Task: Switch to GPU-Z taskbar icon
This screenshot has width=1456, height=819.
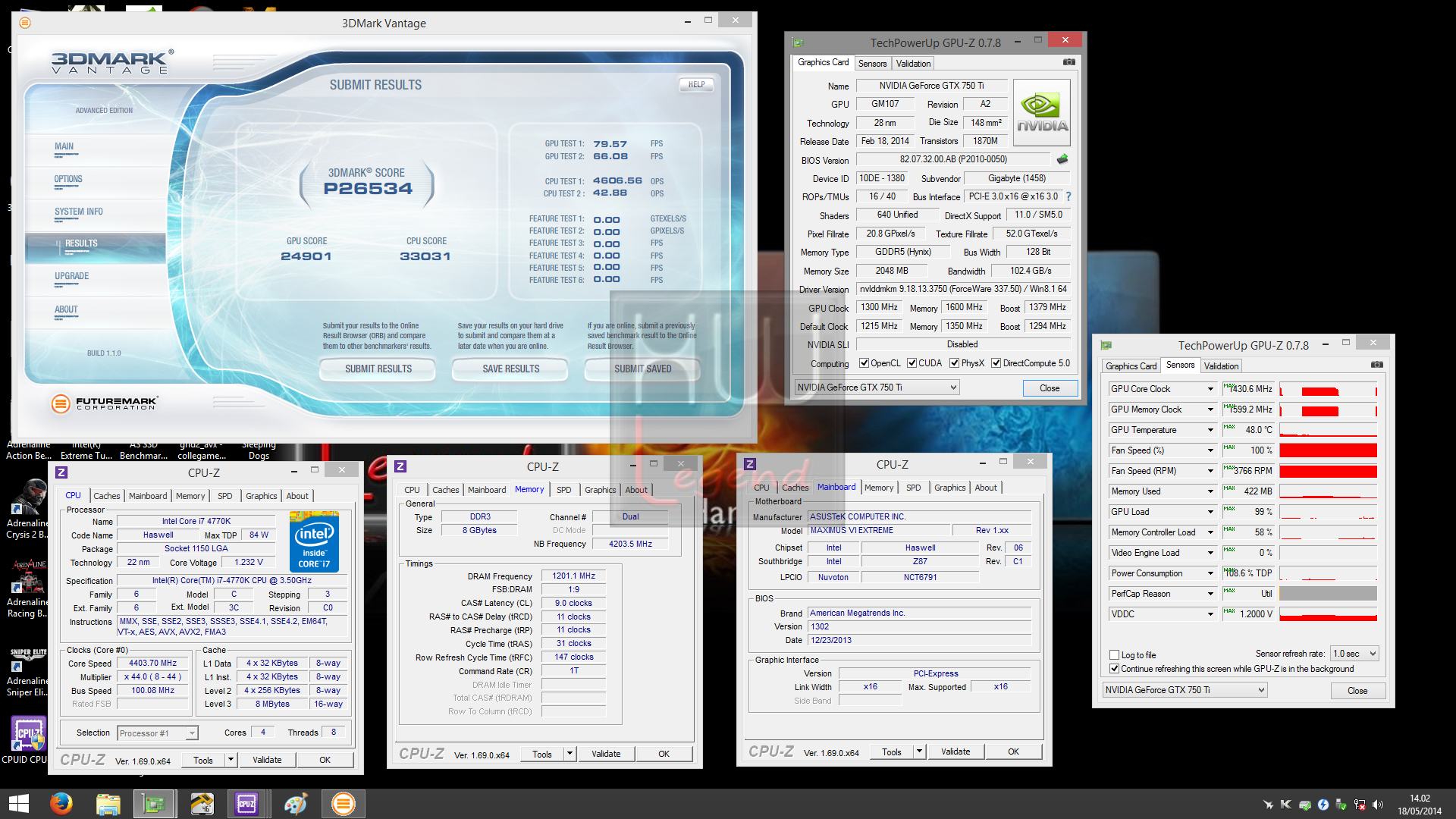Action: 155,804
